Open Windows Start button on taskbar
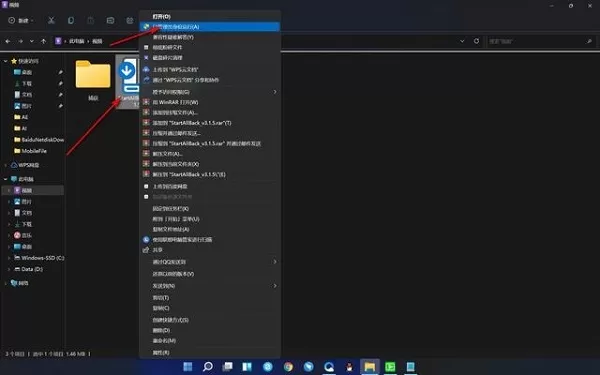 188,367
